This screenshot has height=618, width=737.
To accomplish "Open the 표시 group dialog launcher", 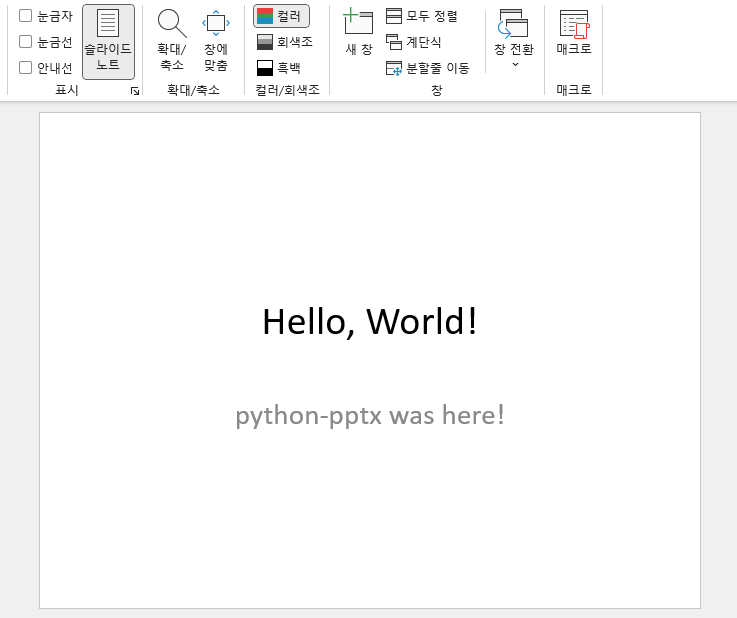I will (135, 91).
